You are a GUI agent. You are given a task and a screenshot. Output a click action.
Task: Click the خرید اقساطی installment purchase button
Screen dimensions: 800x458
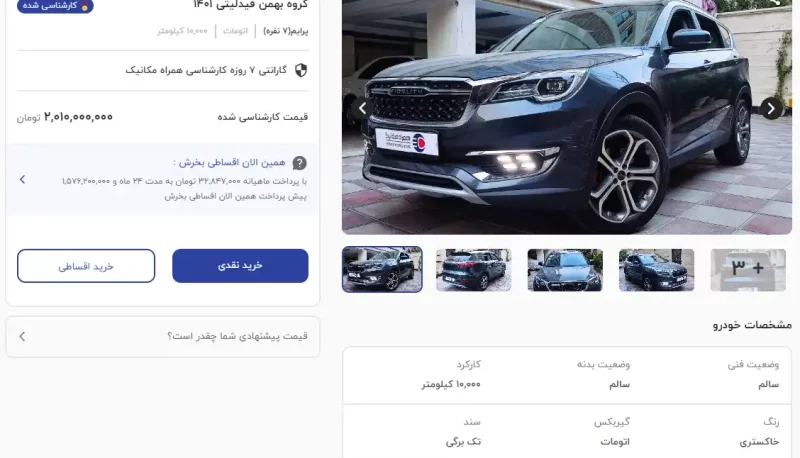[x=86, y=266]
